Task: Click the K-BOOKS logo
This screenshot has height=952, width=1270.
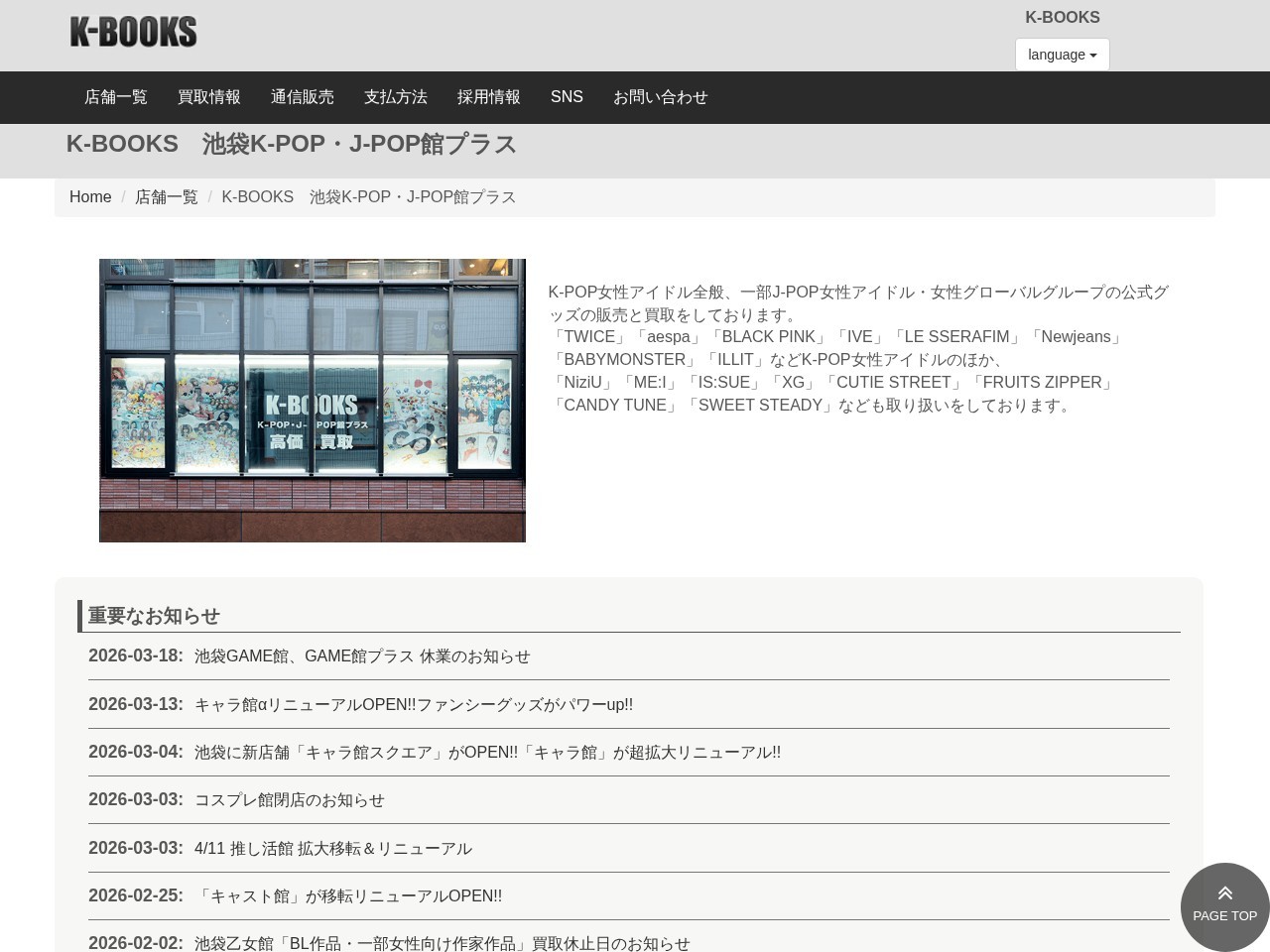Action: click(x=133, y=31)
